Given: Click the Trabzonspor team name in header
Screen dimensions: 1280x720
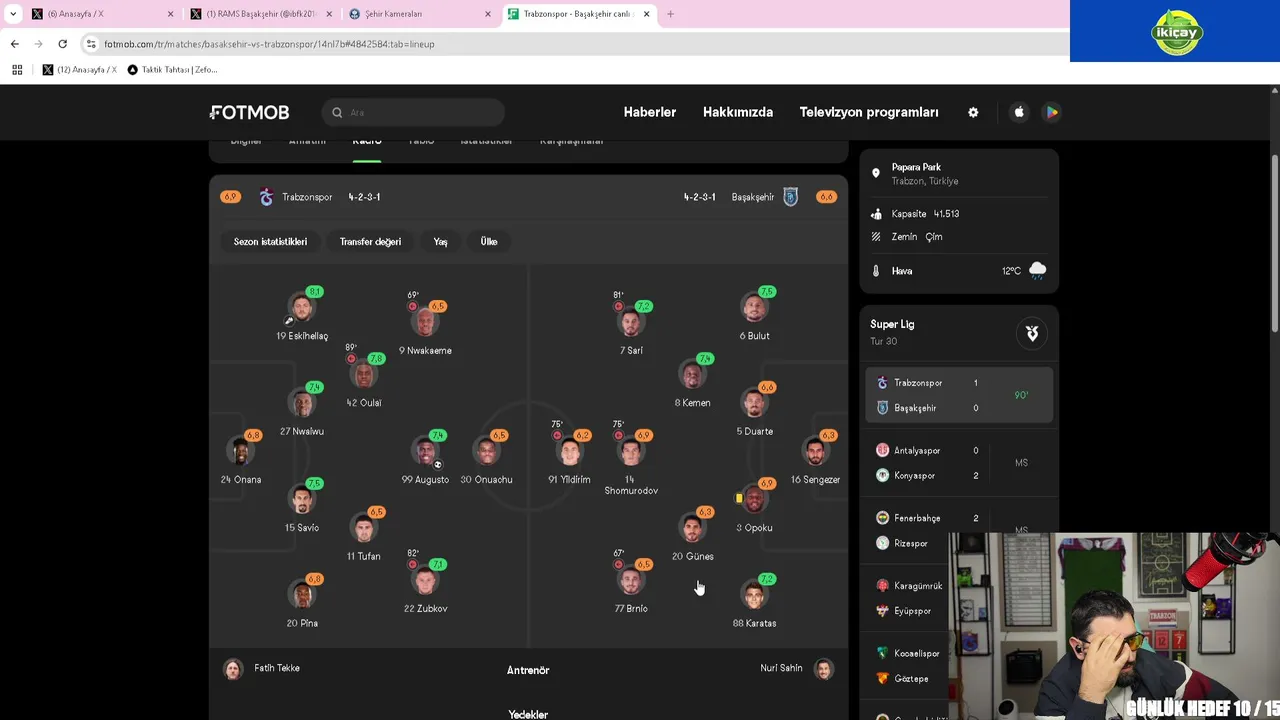Looking at the screenshot, I should point(307,197).
